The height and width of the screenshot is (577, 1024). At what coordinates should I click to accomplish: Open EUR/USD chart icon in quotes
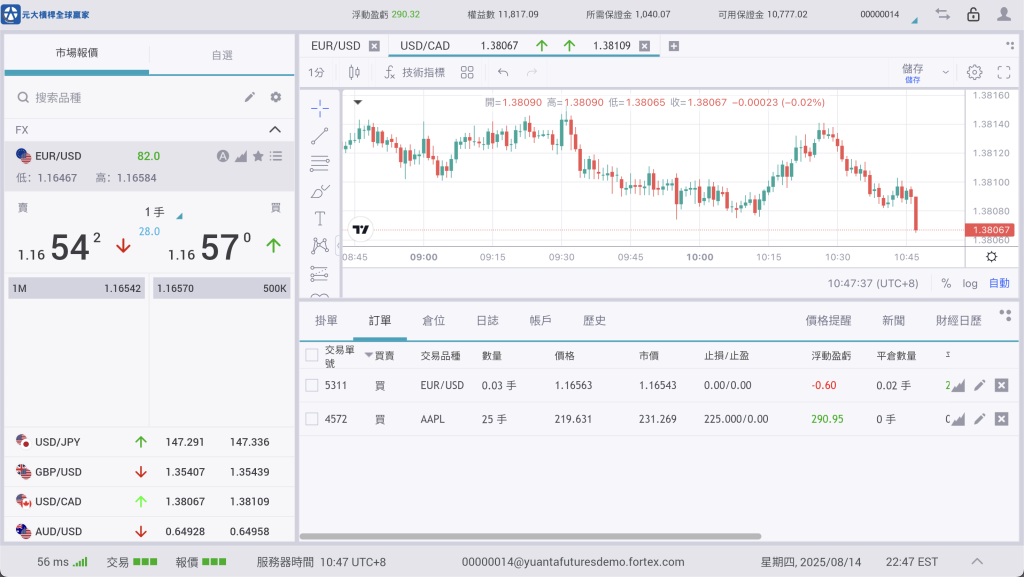coord(241,156)
